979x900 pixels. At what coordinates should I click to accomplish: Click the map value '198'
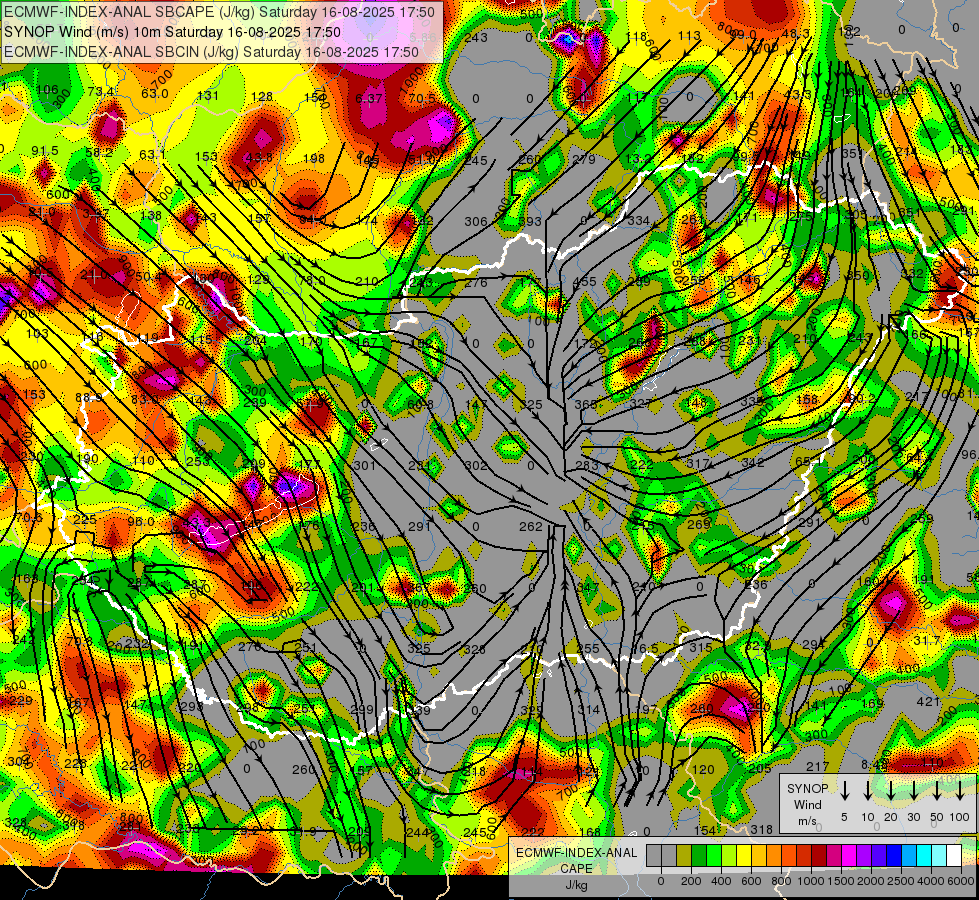click(314, 159)
